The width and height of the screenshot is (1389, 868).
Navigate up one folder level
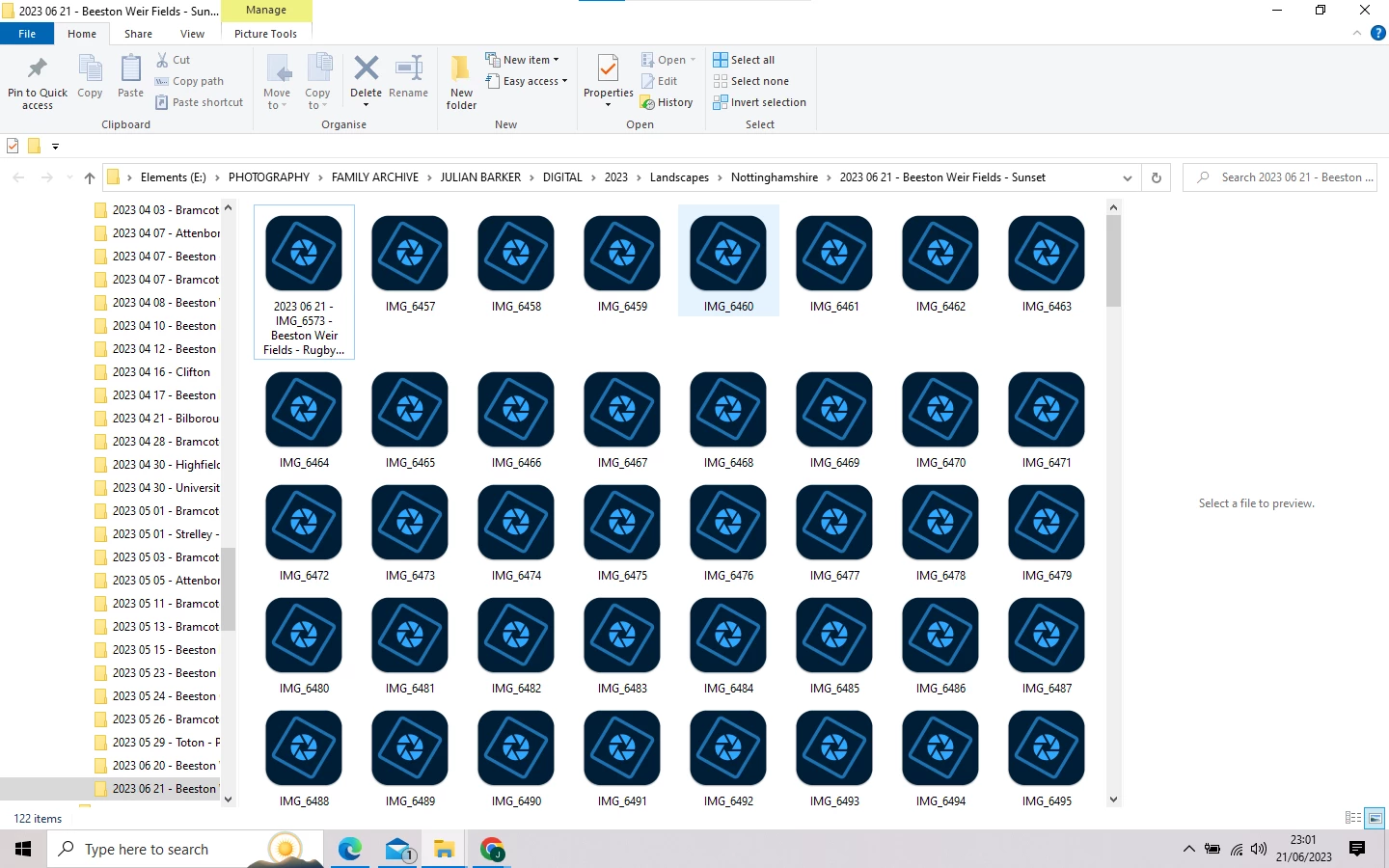tap(90, 177)
